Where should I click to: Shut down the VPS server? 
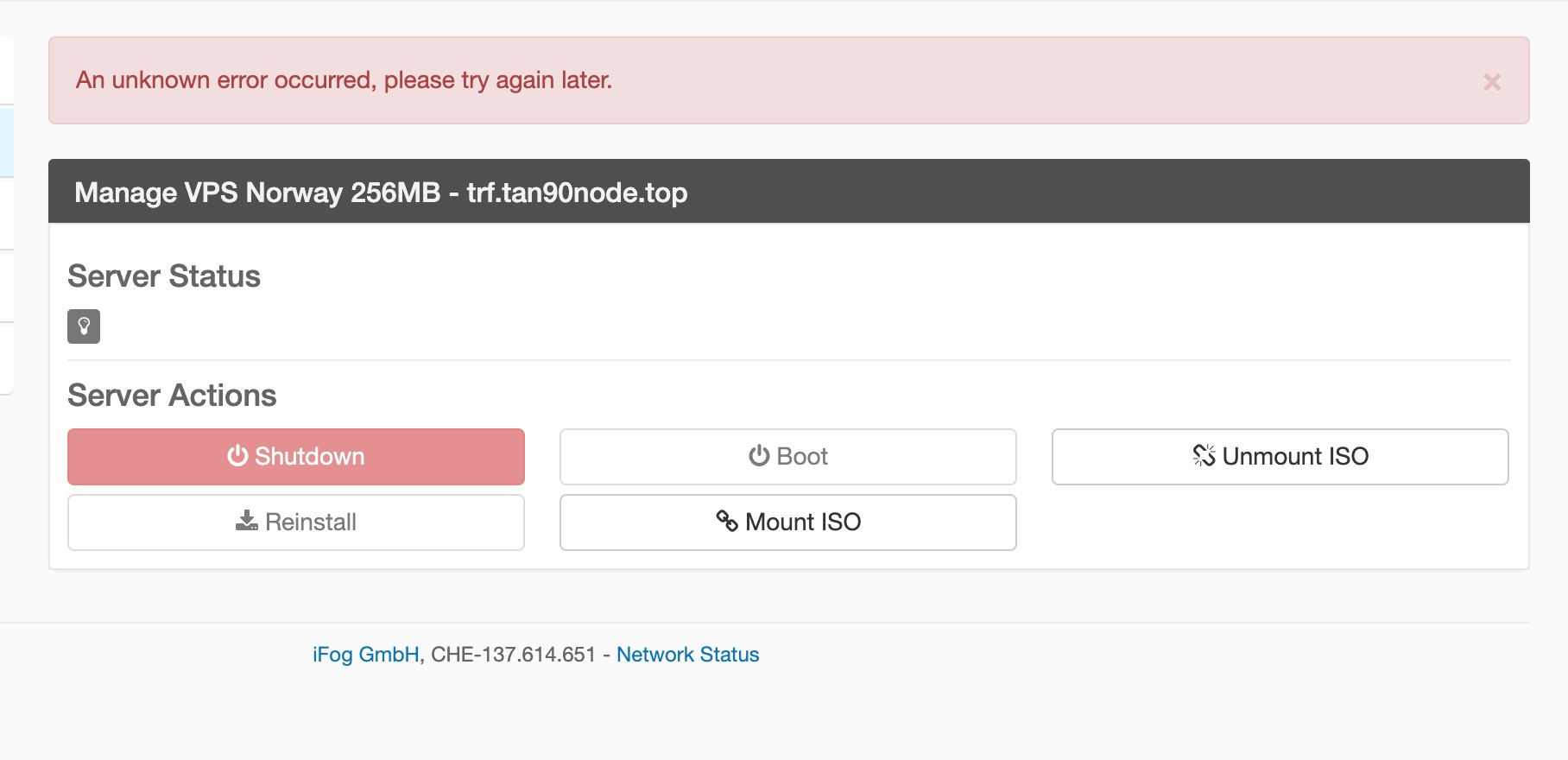click(x=296, y=457)
